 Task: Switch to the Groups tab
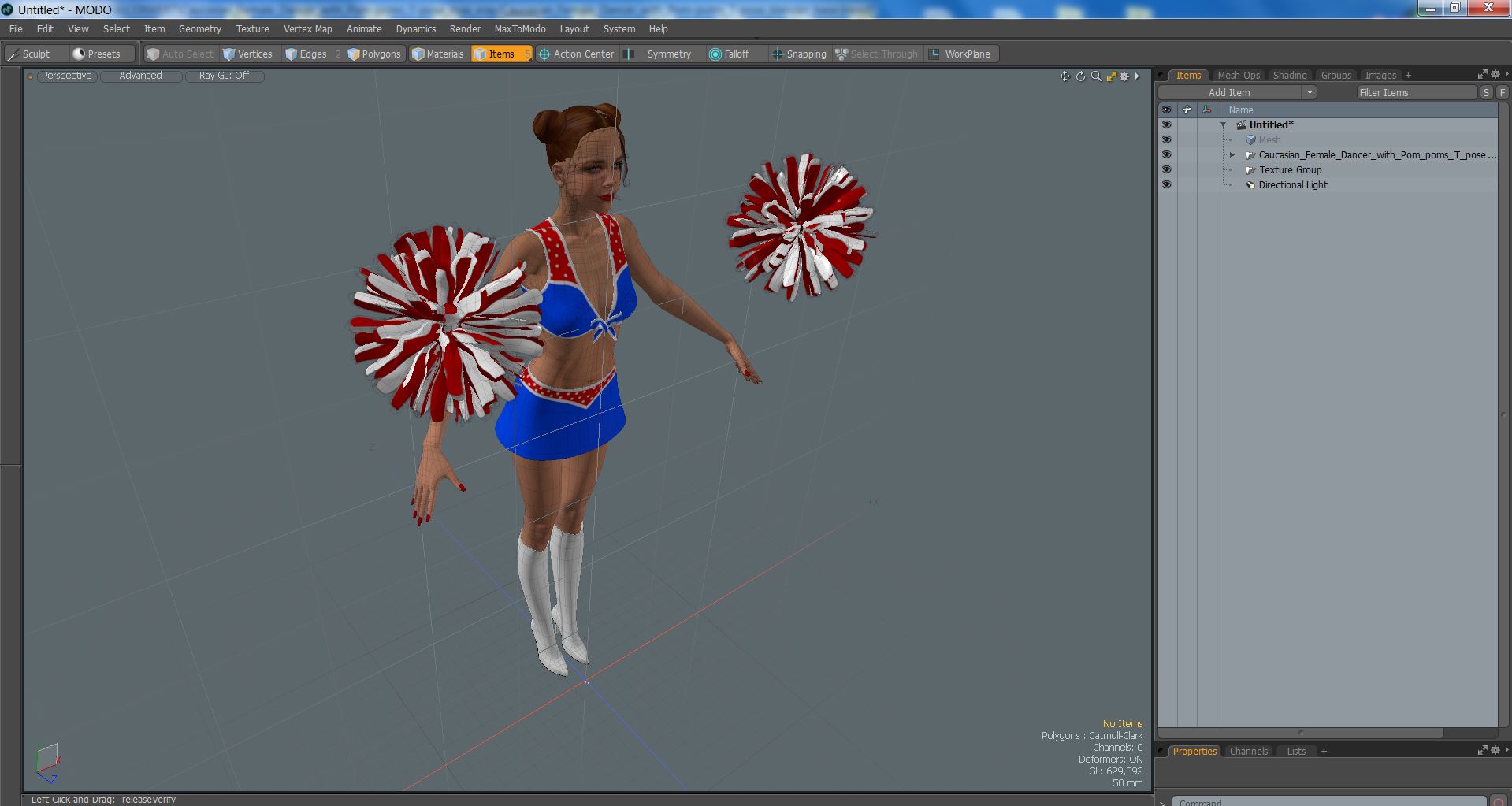point(1336,76)
